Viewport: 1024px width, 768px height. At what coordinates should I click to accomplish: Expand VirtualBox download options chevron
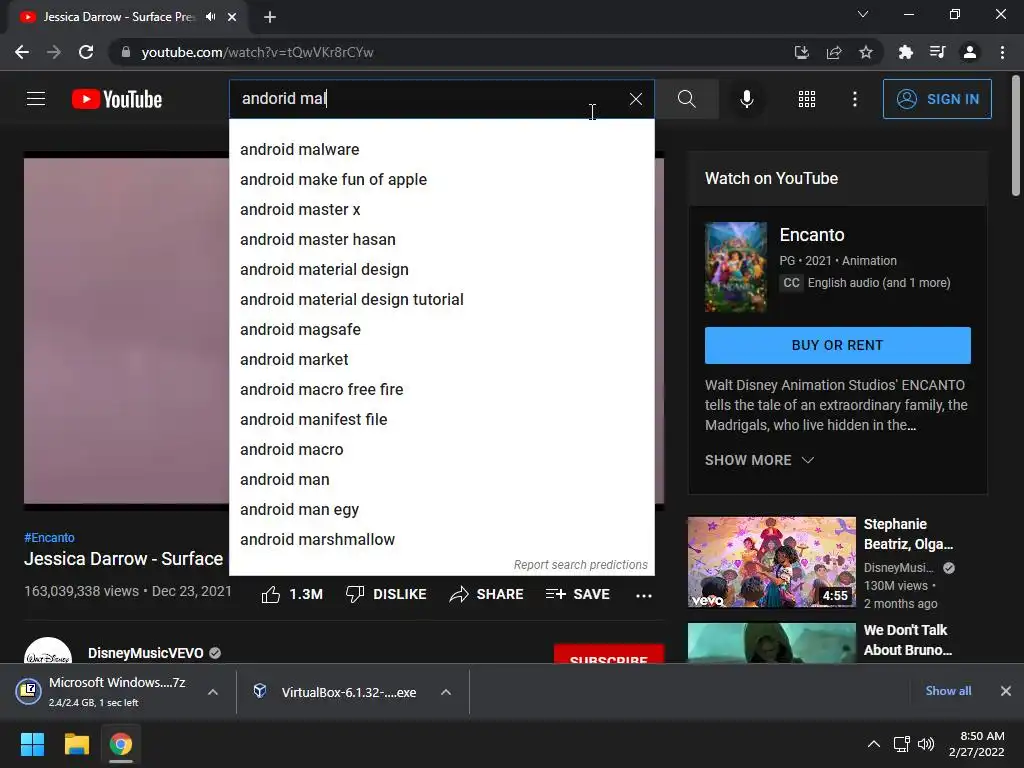[446, 692]
